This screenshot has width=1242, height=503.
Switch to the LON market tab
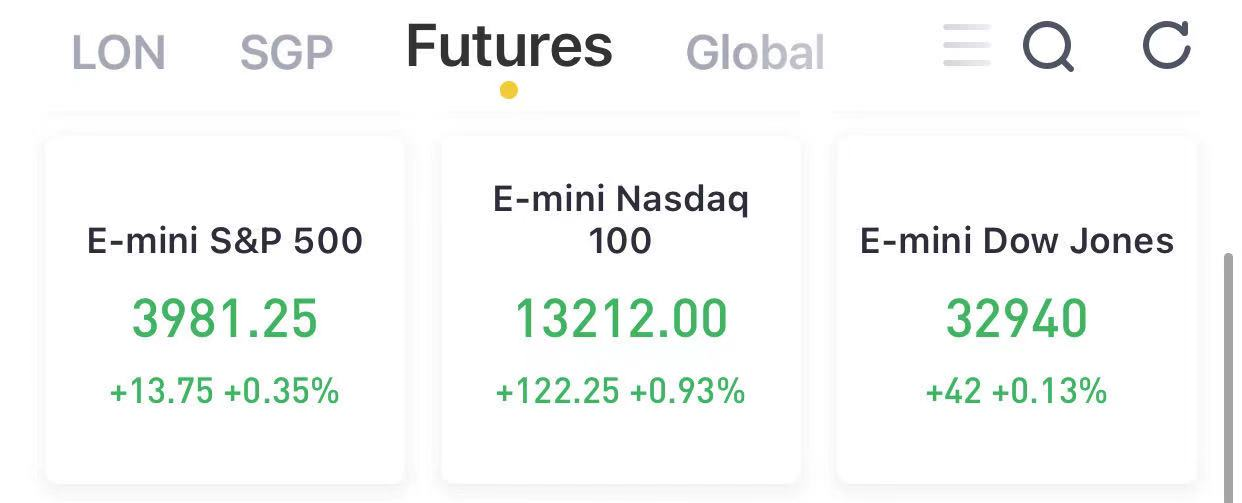tap(118, 53)
